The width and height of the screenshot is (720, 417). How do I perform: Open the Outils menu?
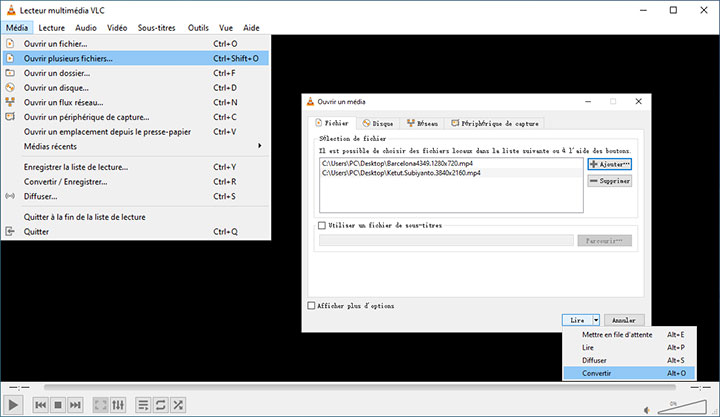coord(198,28)
